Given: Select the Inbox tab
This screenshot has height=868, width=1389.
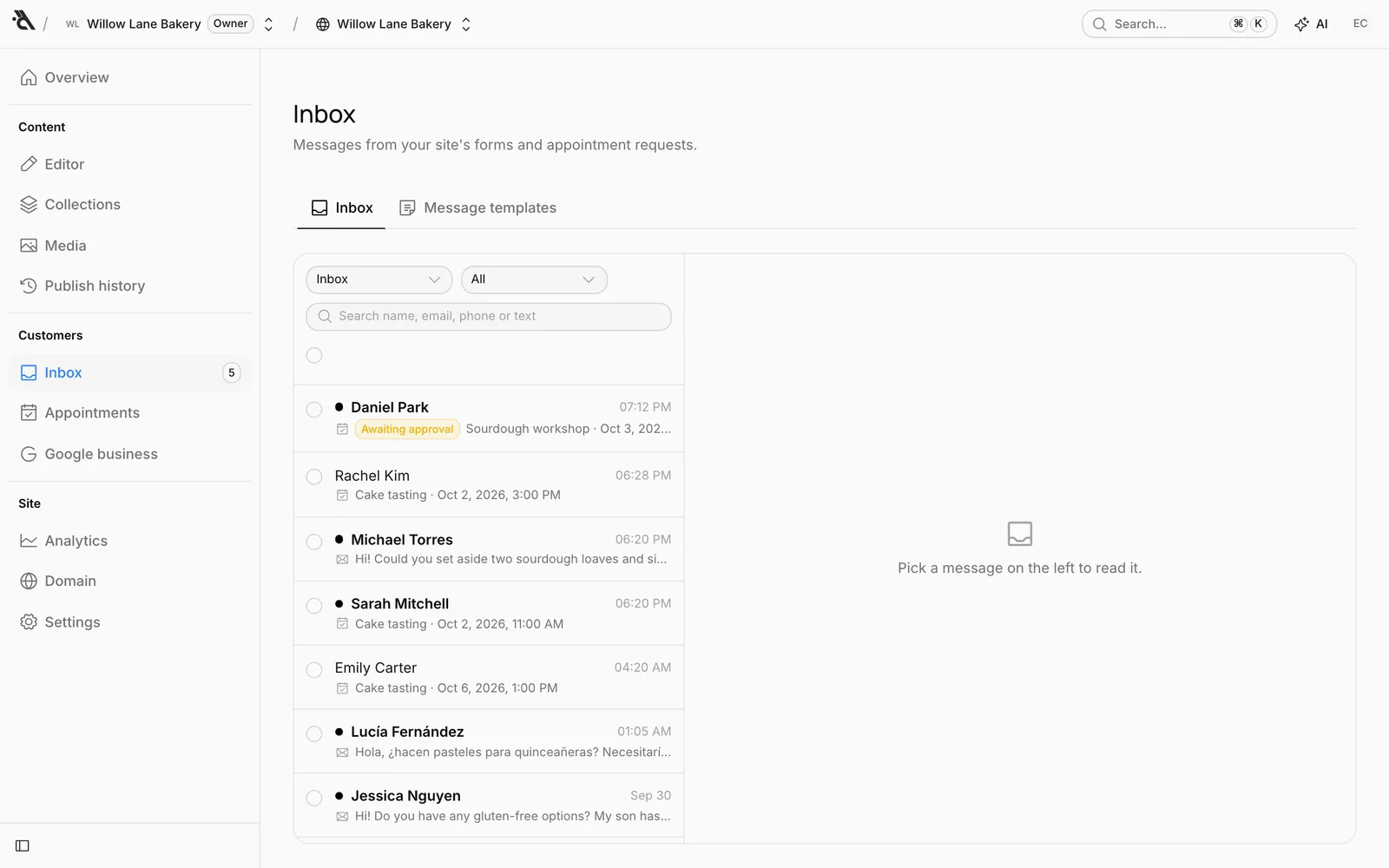Looking at the screenshot, I should coord(341,208).
